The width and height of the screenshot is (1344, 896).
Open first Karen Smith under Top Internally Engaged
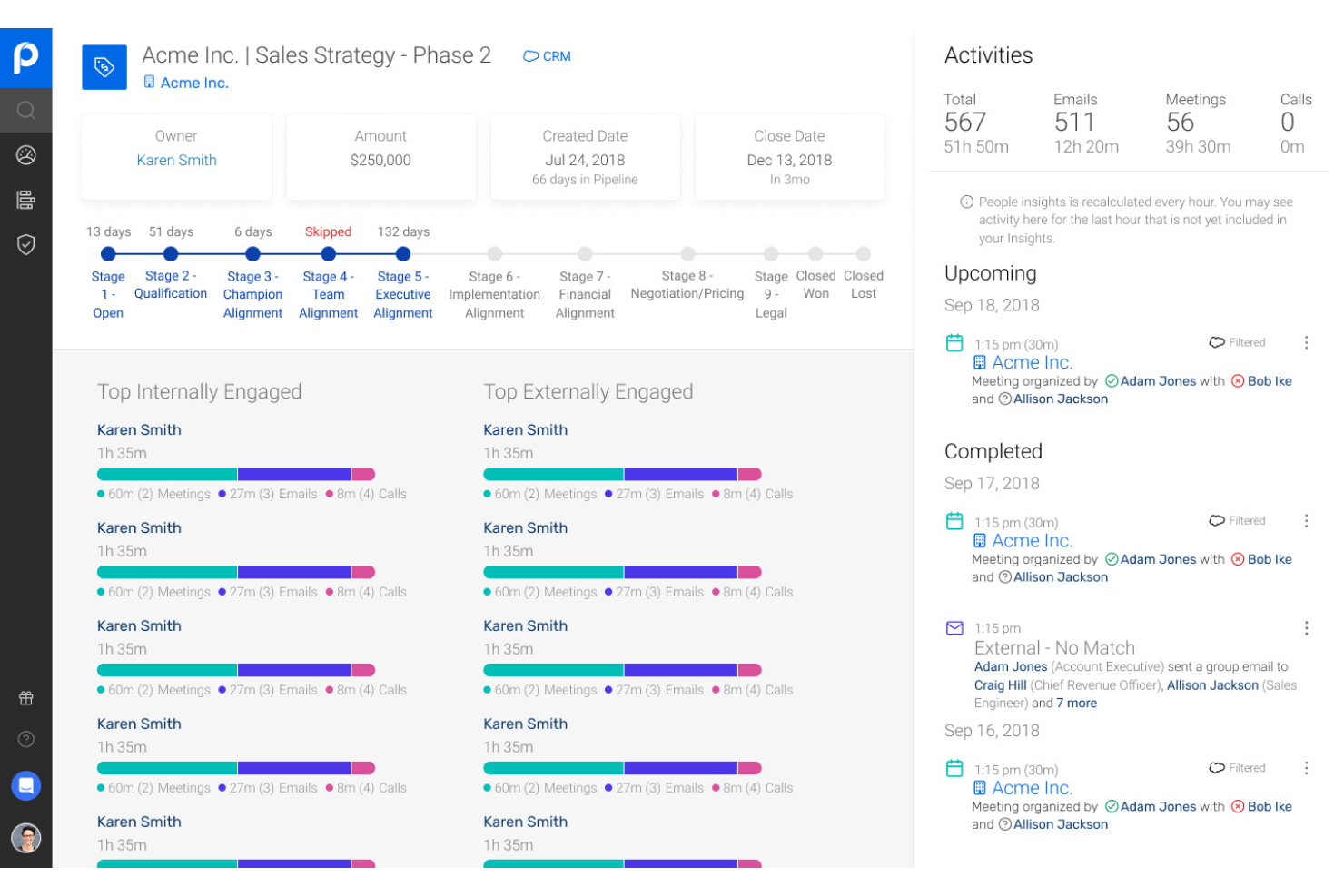point(139,429)
